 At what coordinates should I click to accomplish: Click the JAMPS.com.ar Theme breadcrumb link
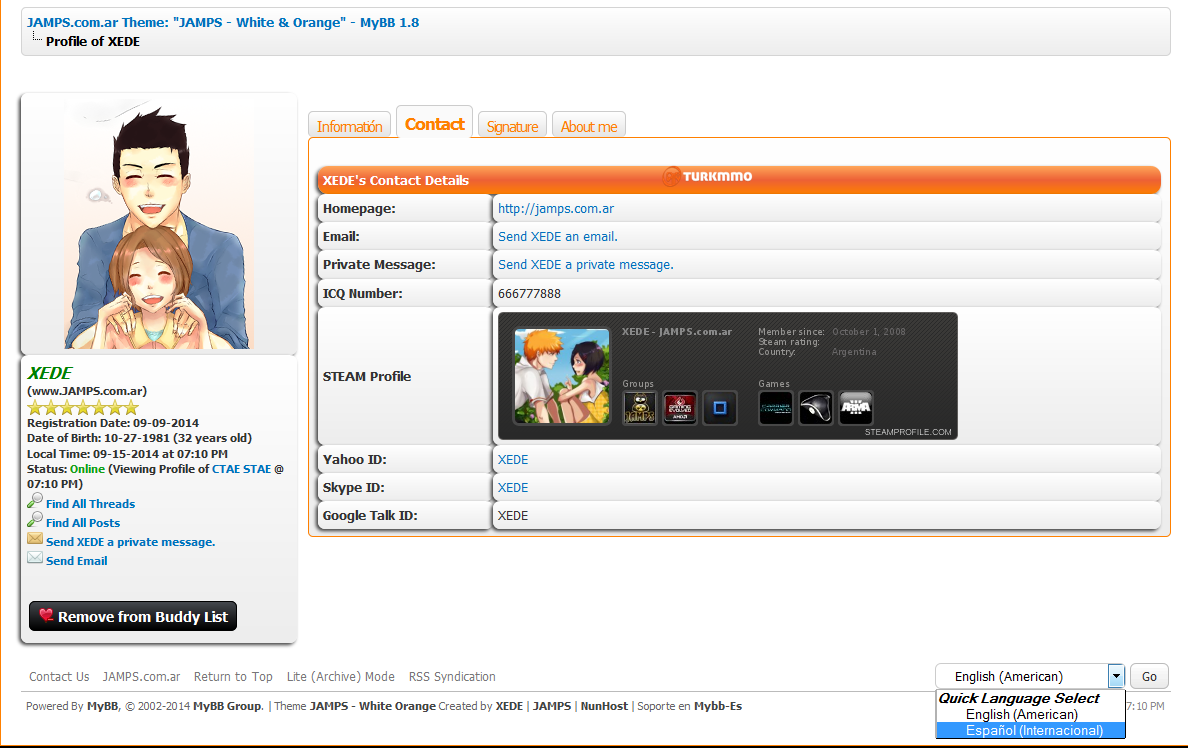(223, 22)
